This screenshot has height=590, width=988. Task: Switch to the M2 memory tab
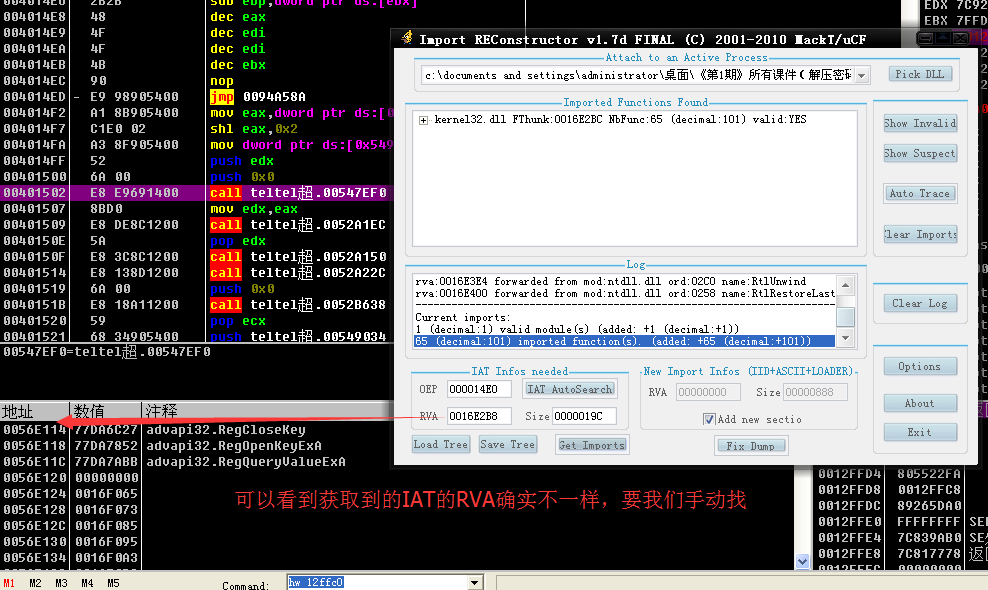tap(36, 583)
